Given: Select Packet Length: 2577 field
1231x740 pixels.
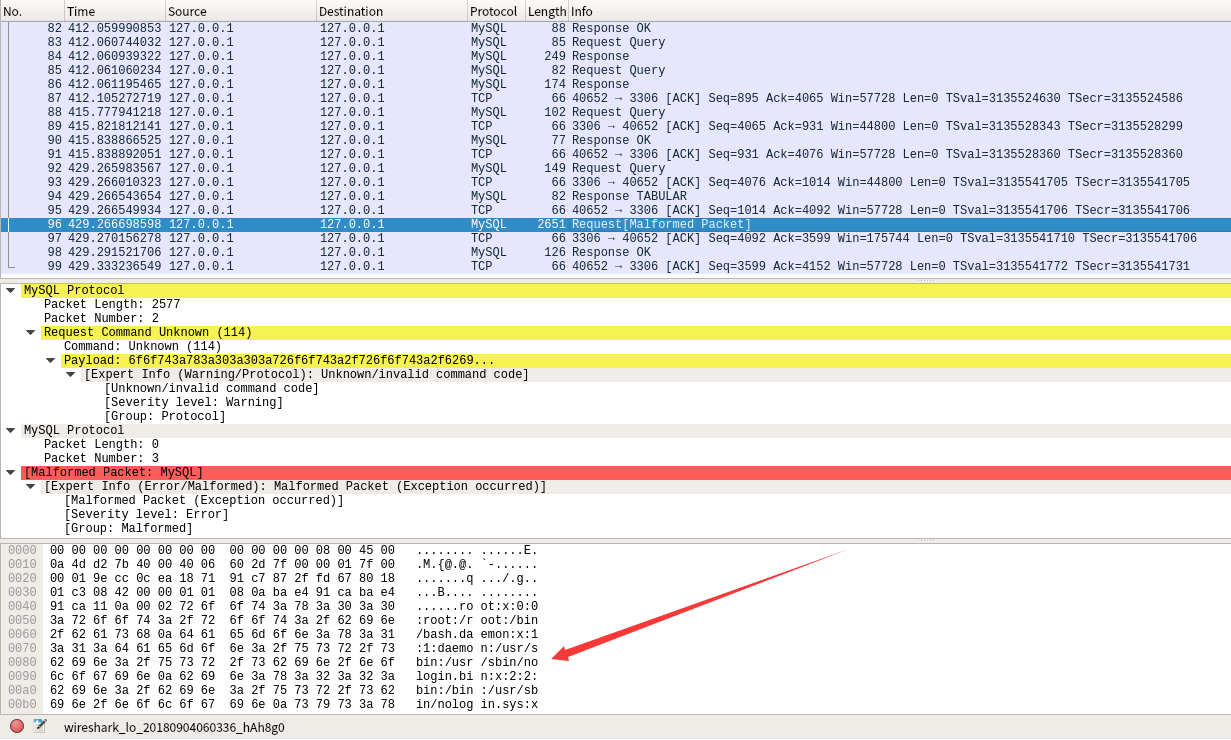Looking at the screenshot, I should [100, 304].
